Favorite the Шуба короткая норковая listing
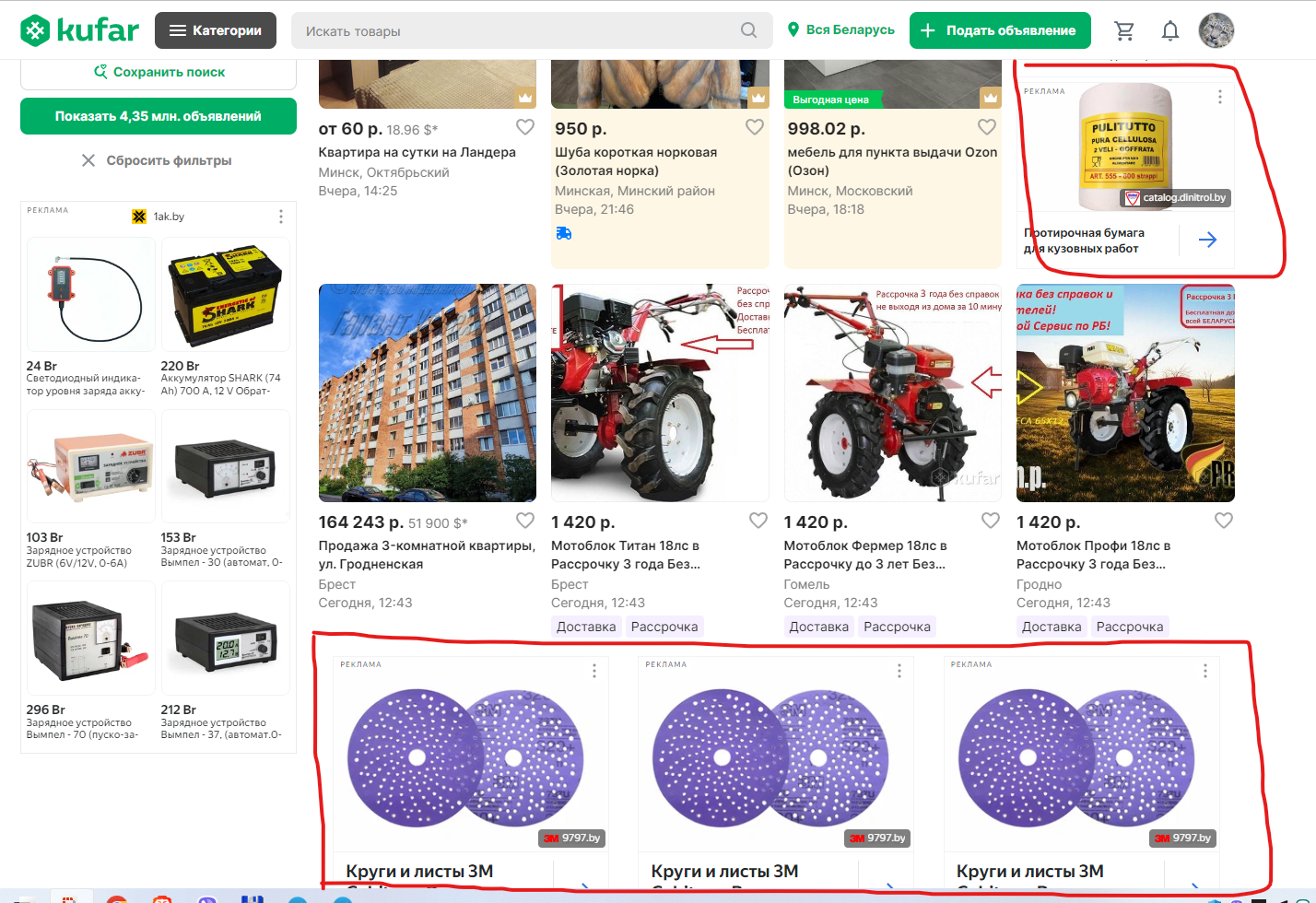The height and width of the screenshot is (903, 1316). (754, 126)
